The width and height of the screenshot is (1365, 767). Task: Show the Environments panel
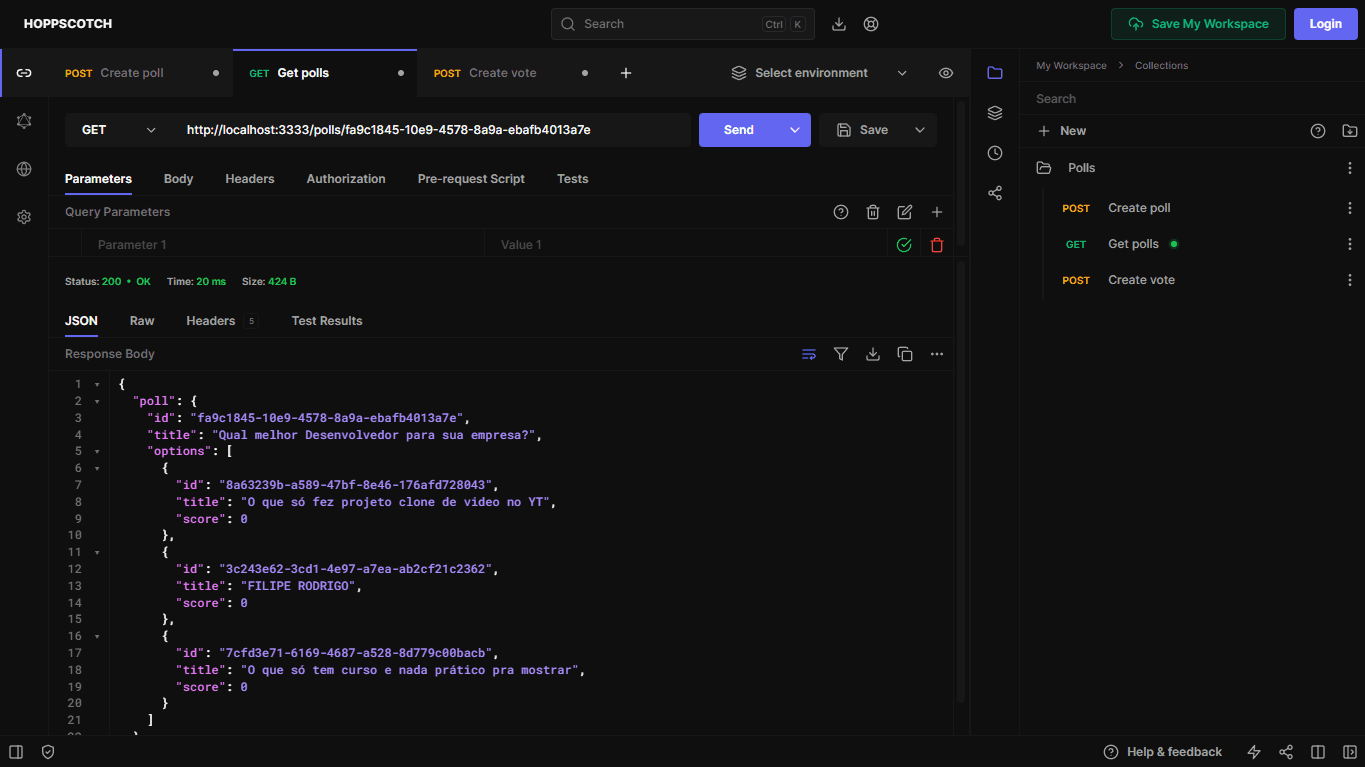click(x=994, y=112)
